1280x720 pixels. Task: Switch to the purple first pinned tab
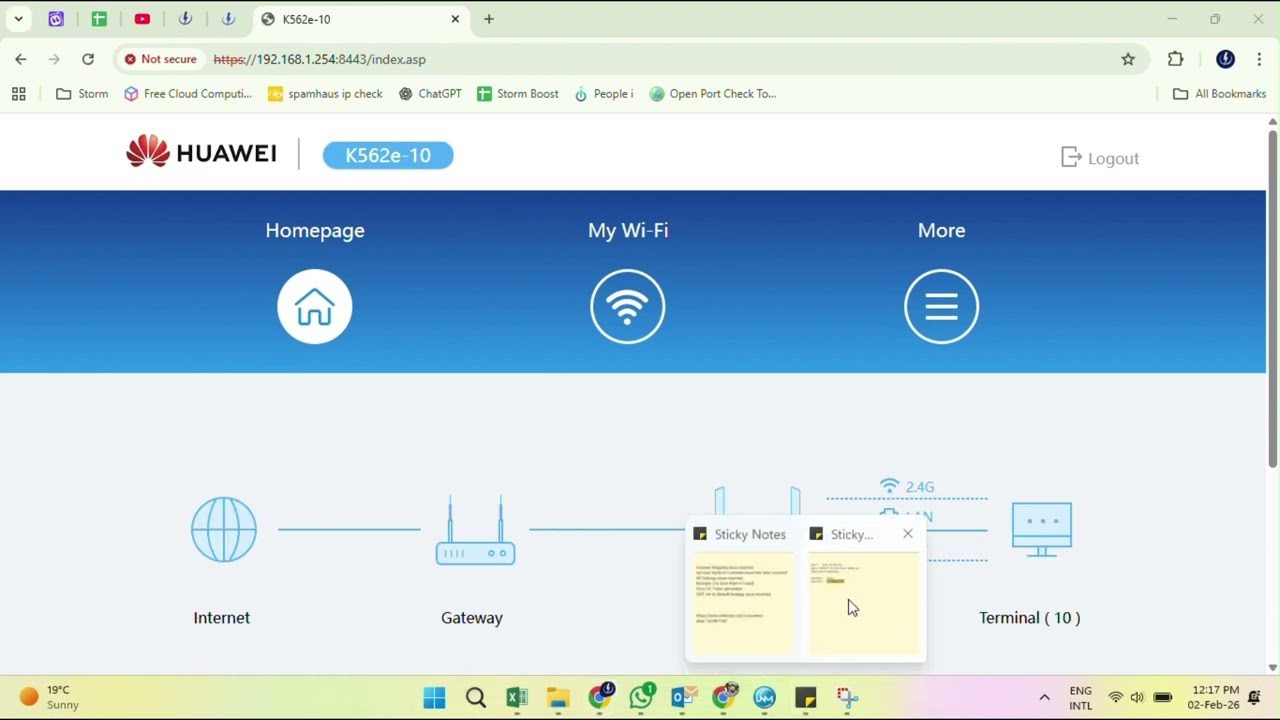(56, 19)
